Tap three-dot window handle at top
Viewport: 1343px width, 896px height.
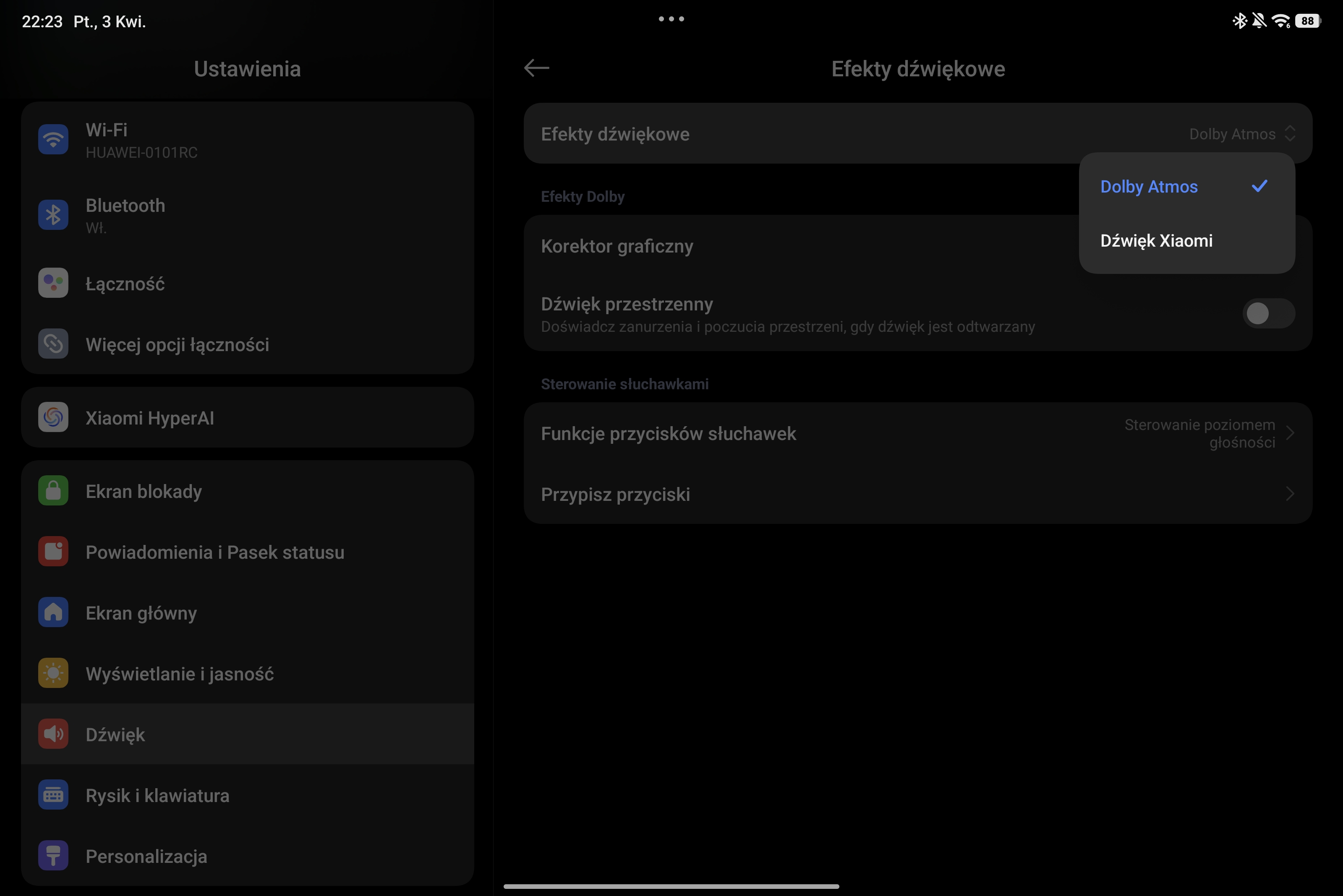pyautogui.click(x=671, y=19)
